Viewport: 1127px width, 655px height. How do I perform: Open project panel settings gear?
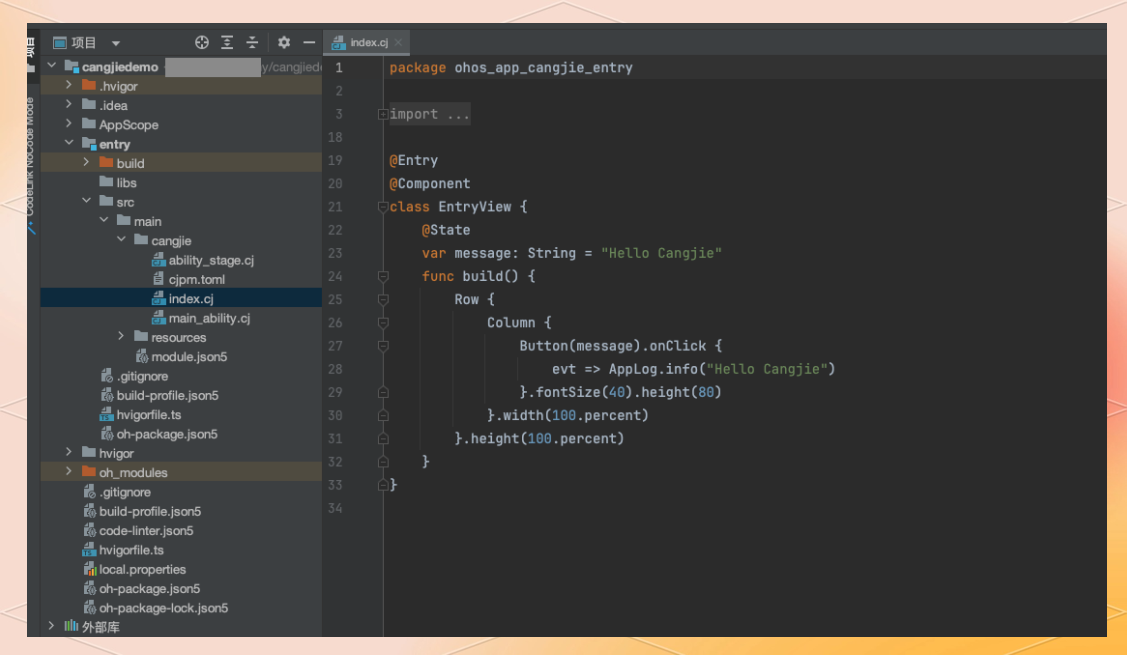(284, 42)
